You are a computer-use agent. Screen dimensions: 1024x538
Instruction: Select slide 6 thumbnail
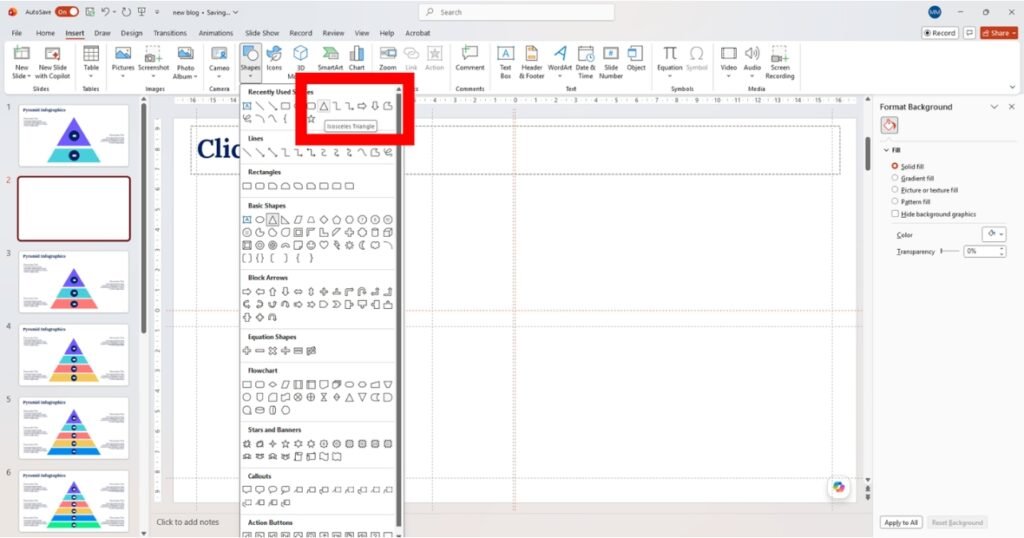74,501
